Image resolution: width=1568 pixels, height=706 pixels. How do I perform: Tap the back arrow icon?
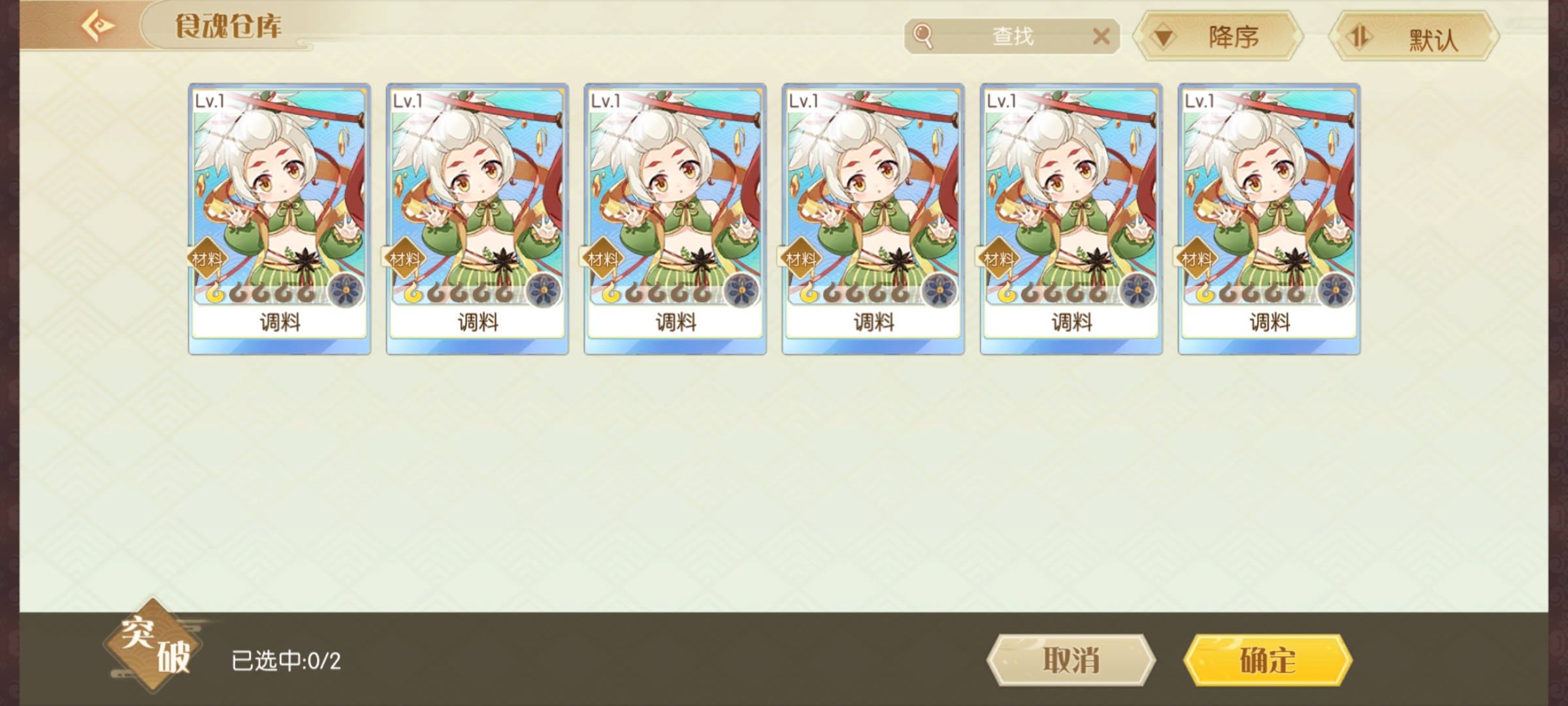click(98, 26)
